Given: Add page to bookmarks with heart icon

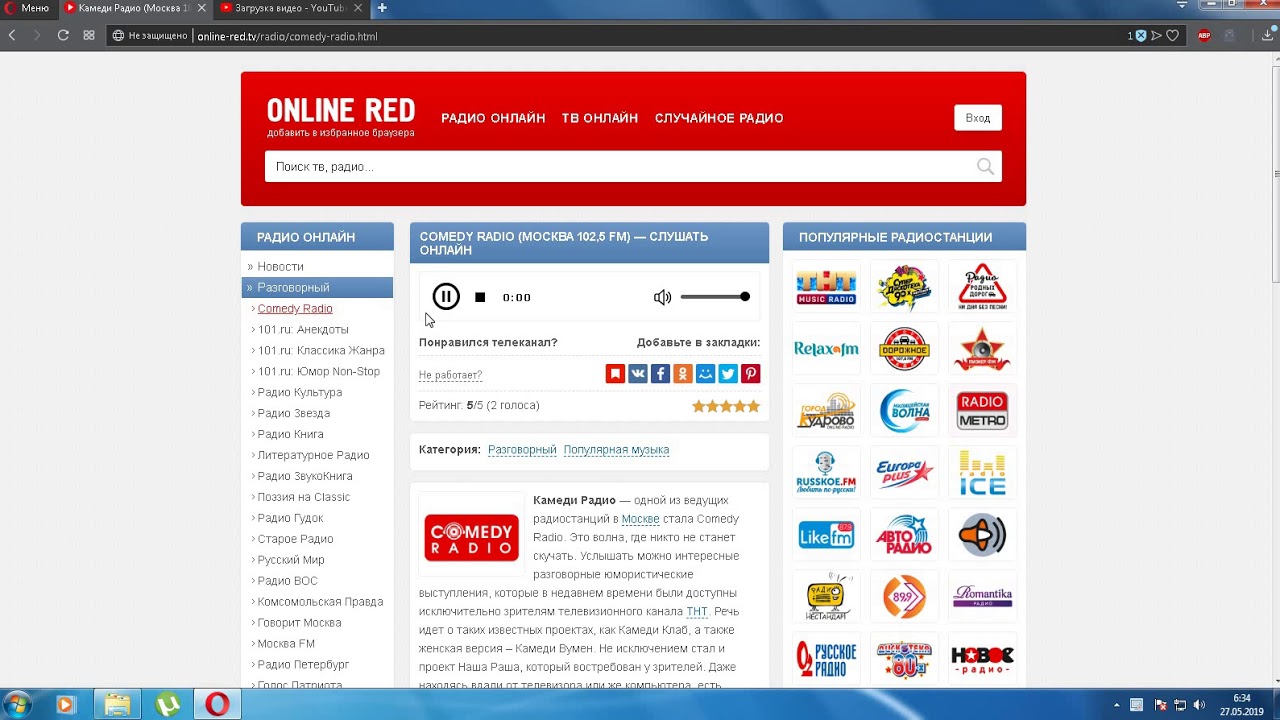Looking at the screenshot, I should (1173, 36).
